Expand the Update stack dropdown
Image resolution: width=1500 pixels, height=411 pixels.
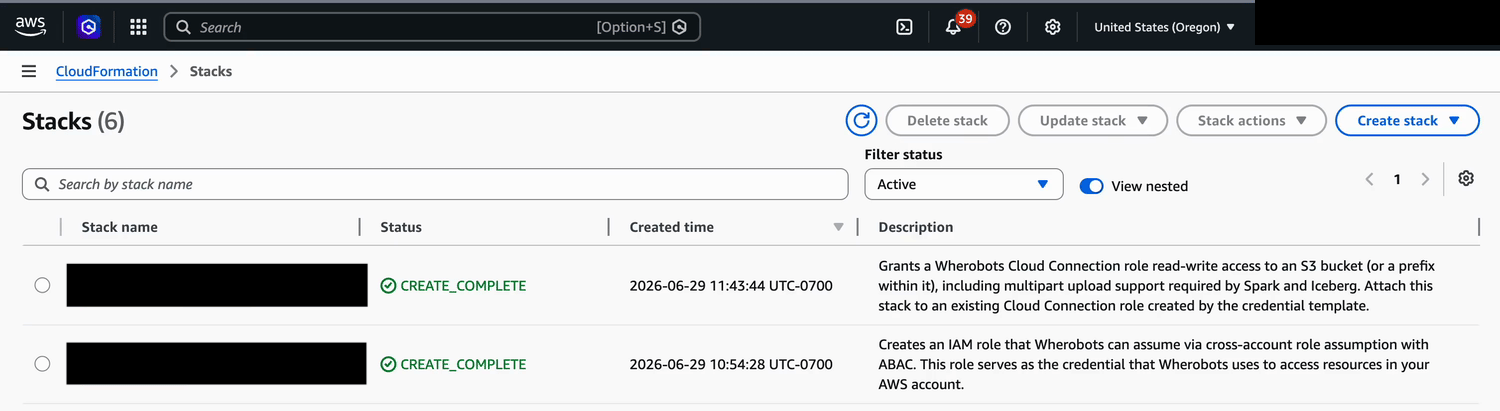(x=1093, y=121)
